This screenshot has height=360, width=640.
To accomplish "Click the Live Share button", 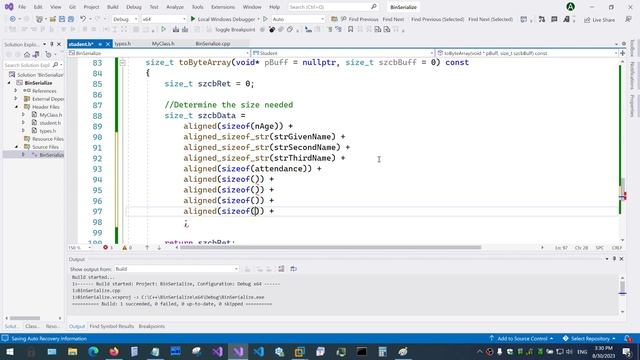I will click(x=599, y=20).
